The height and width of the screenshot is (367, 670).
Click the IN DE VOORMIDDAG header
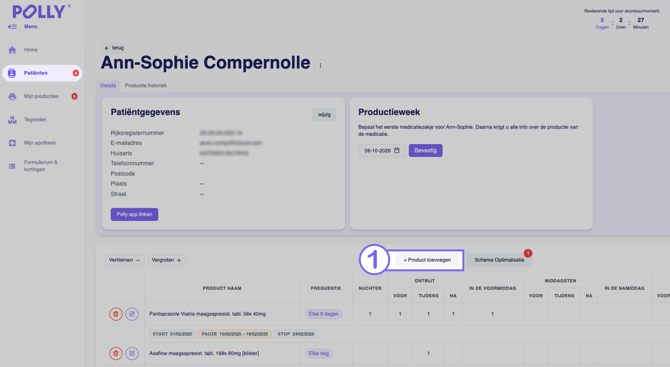[492, 288]
